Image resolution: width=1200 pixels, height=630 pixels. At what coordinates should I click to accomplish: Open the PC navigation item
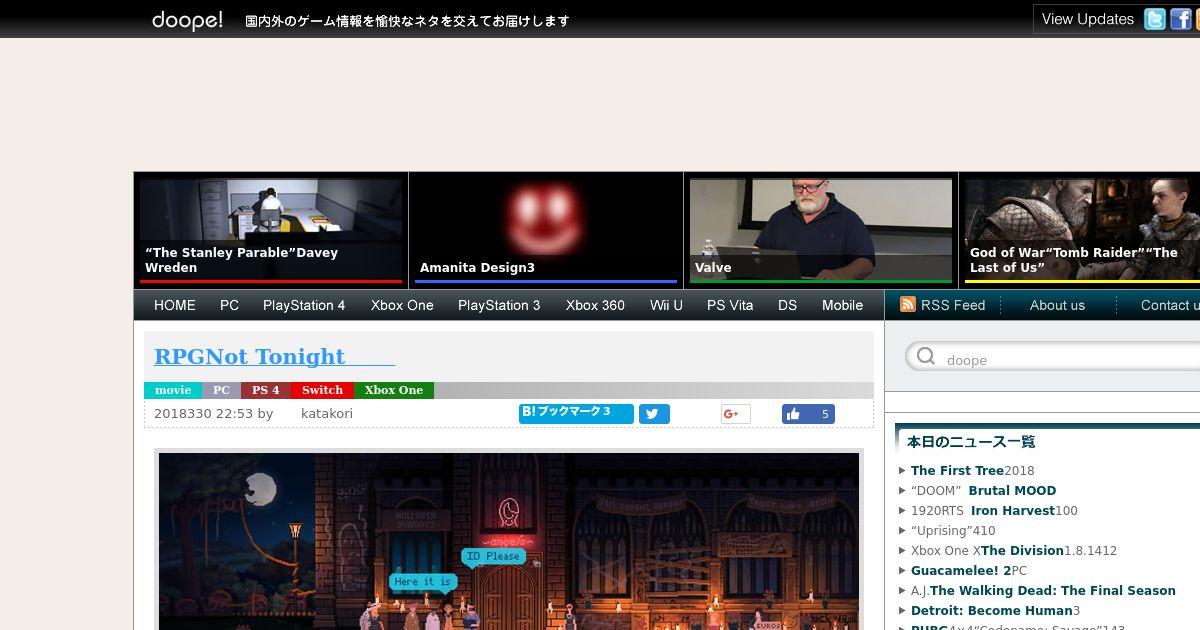click(x=229, y=305)
